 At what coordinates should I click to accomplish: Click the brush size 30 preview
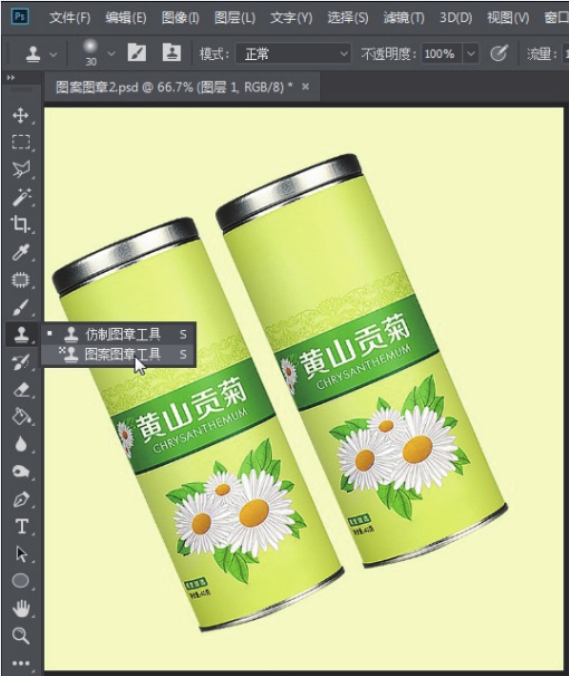coord(91,53)
